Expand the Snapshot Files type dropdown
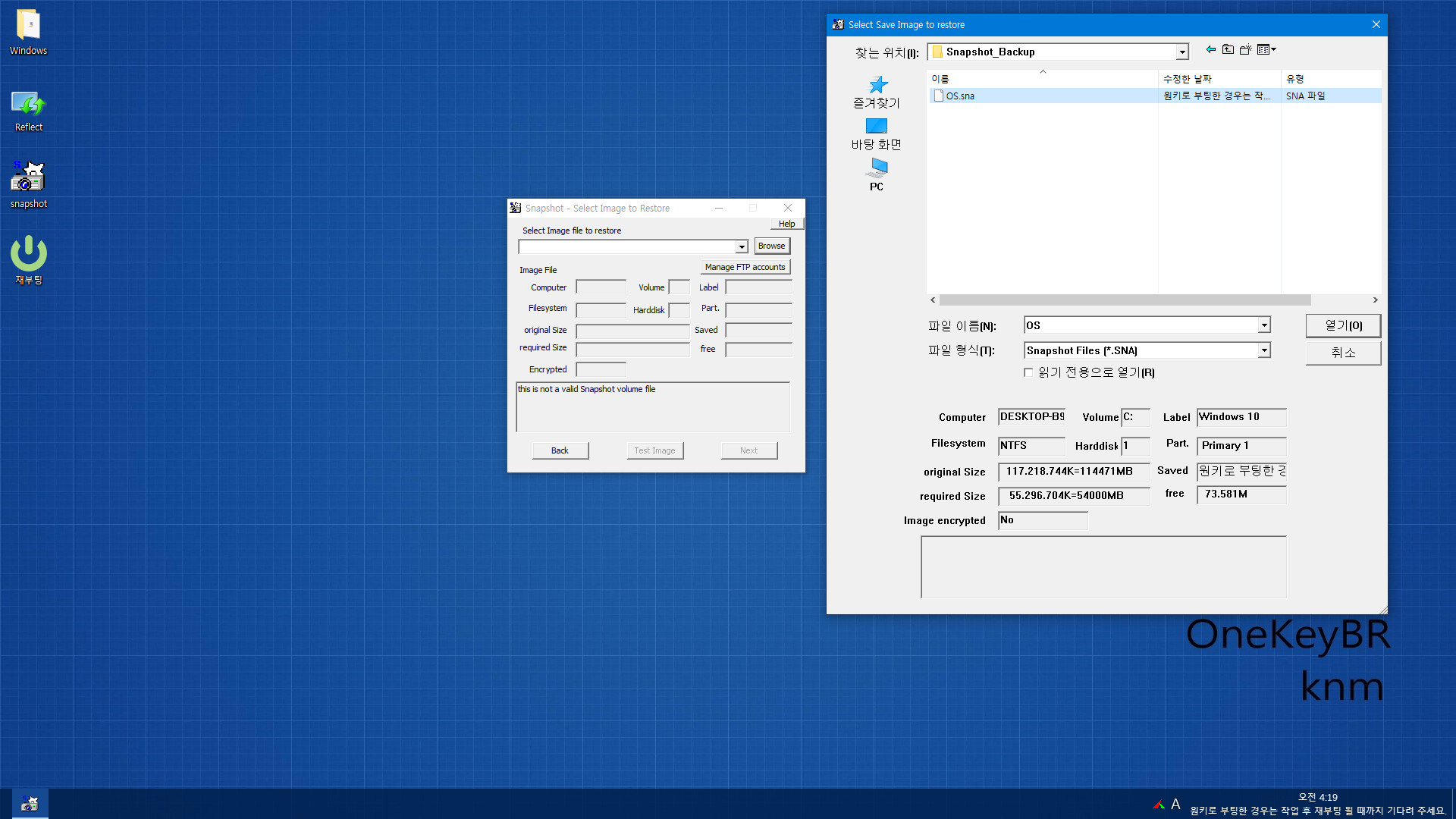1456x819 pixels. pyautogui.click(x=1264, y=350)
